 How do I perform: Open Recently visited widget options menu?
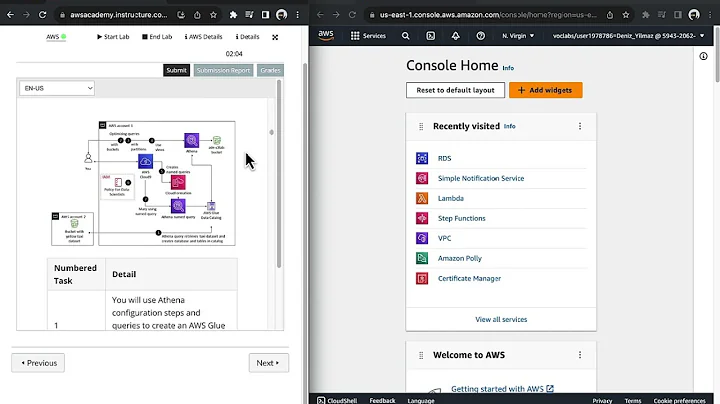(580, 126)
